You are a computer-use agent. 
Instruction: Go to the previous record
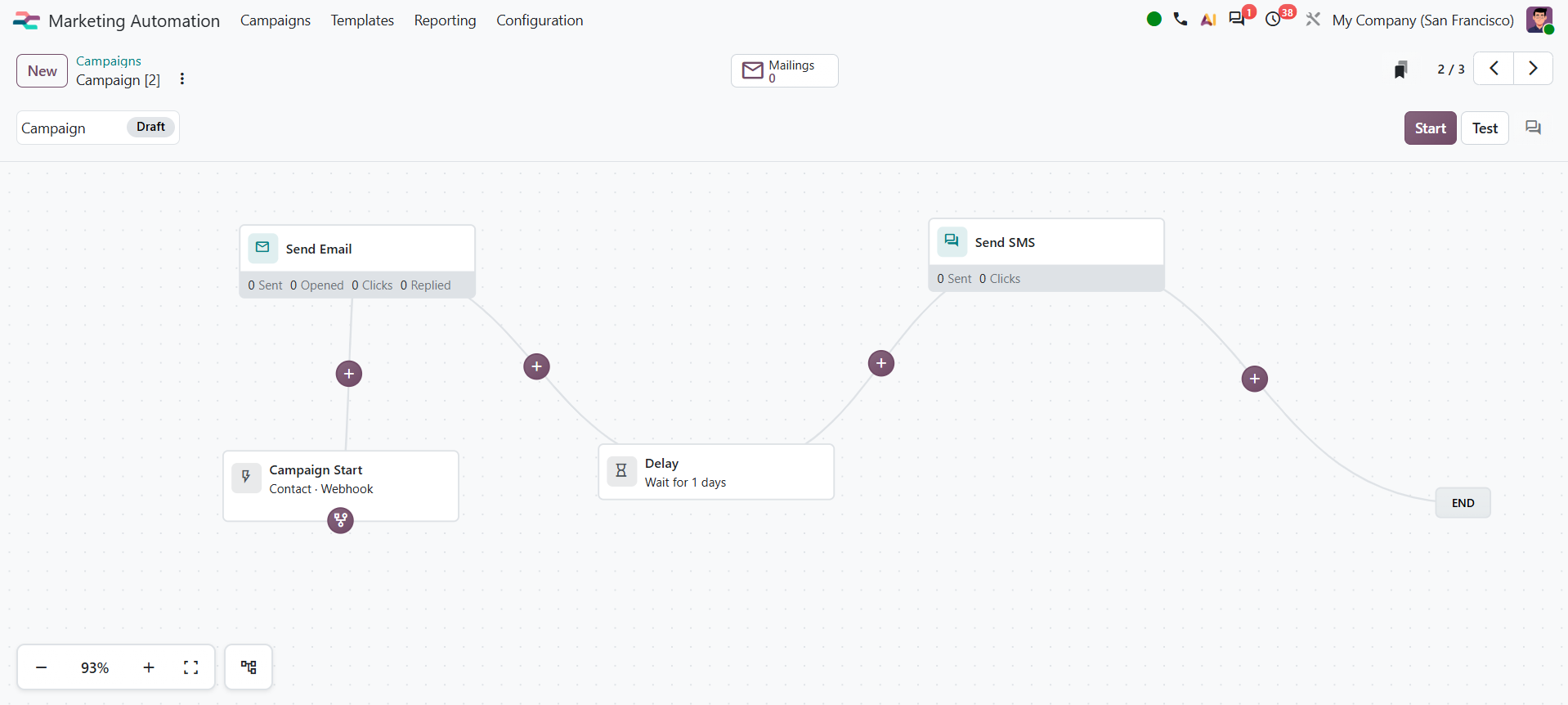click(x=1494, y=69)
